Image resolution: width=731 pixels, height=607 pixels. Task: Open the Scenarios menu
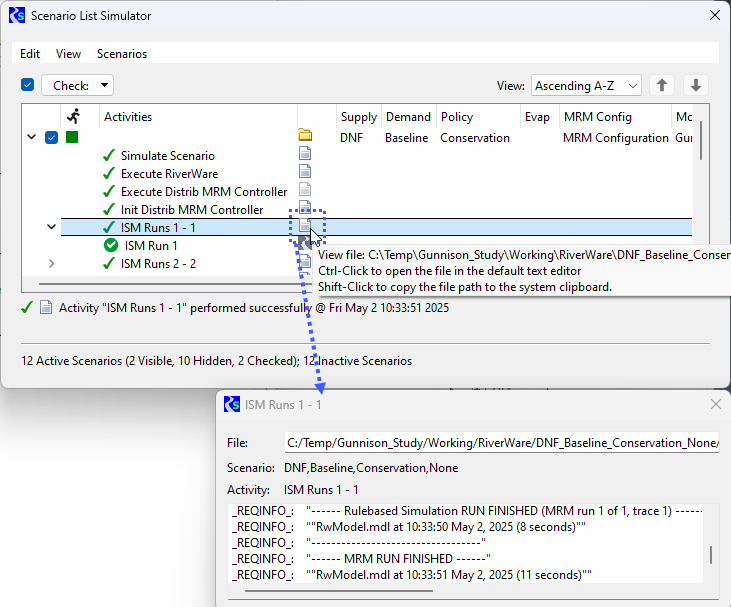coord(122,54)
